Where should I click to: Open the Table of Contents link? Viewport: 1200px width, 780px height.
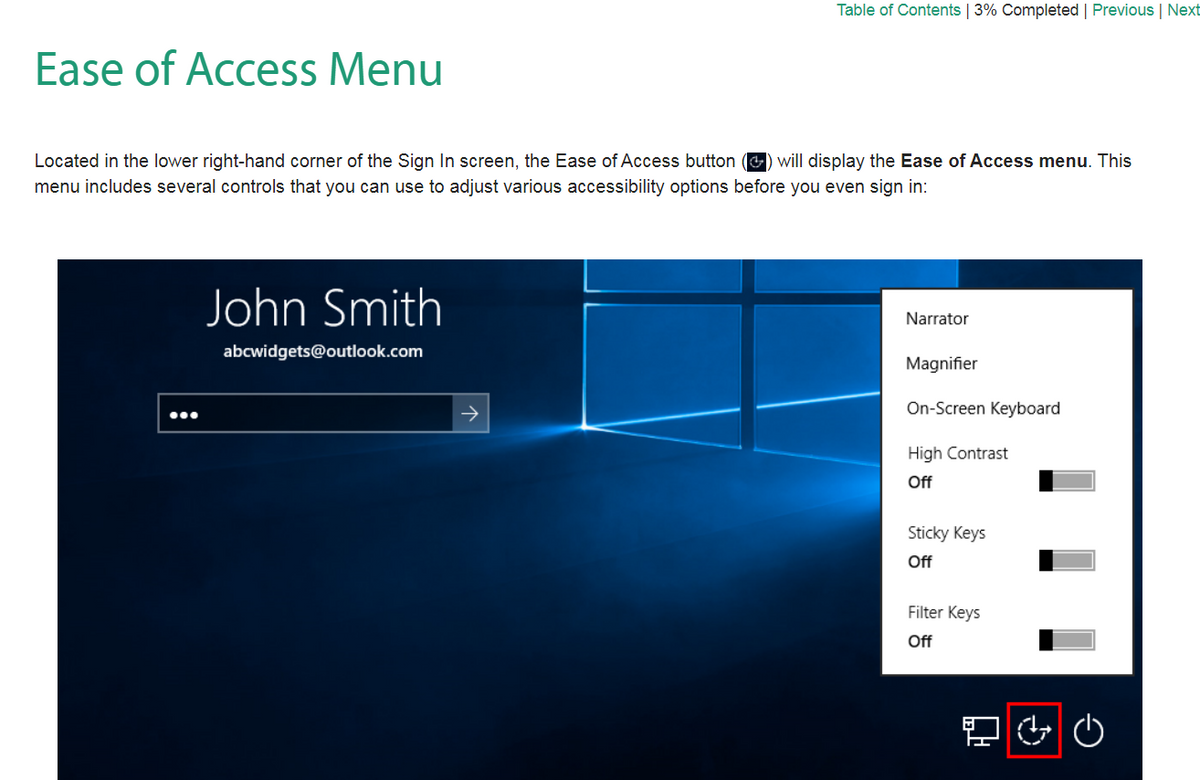[898, 9]
